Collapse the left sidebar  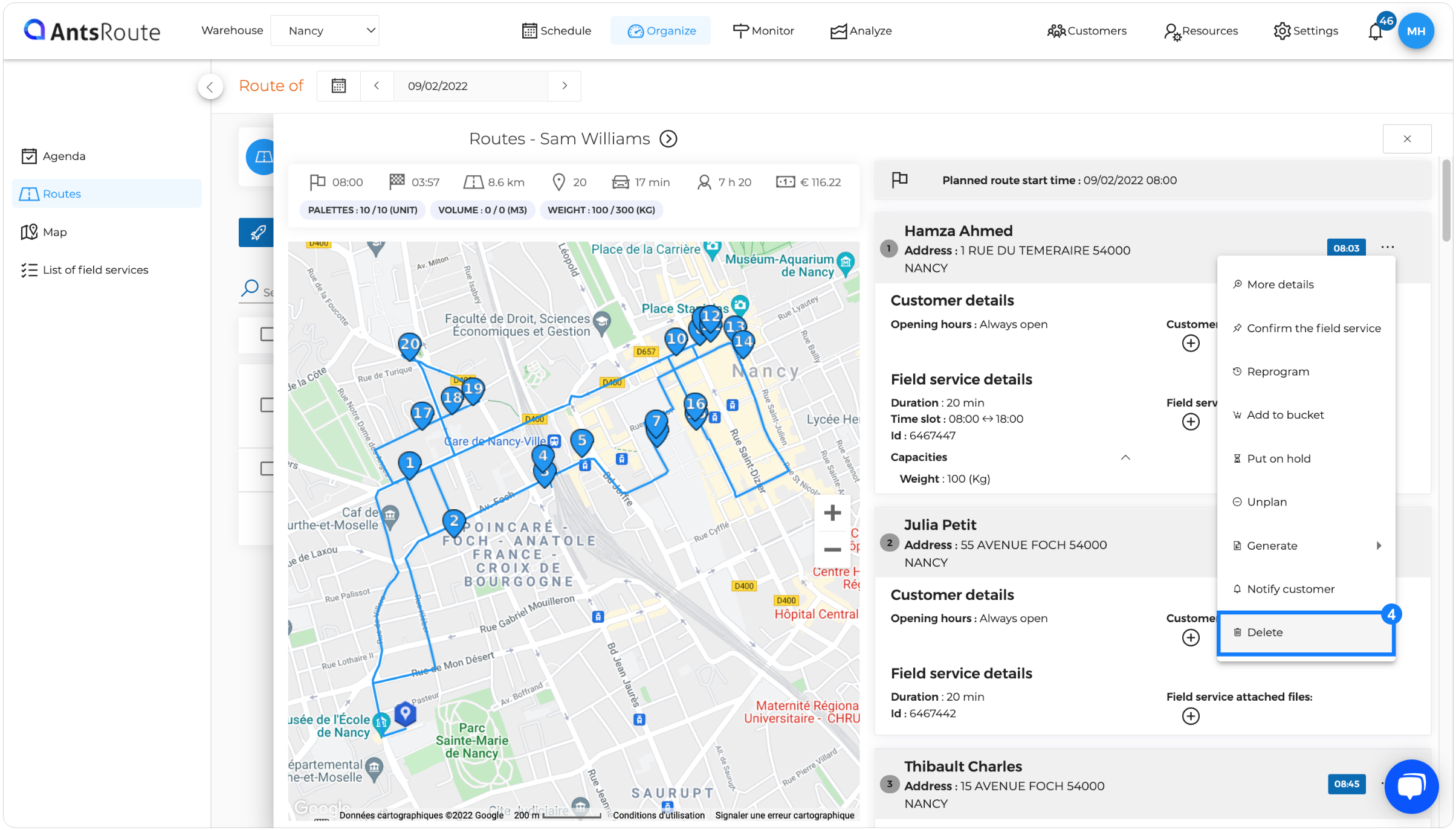210,87
